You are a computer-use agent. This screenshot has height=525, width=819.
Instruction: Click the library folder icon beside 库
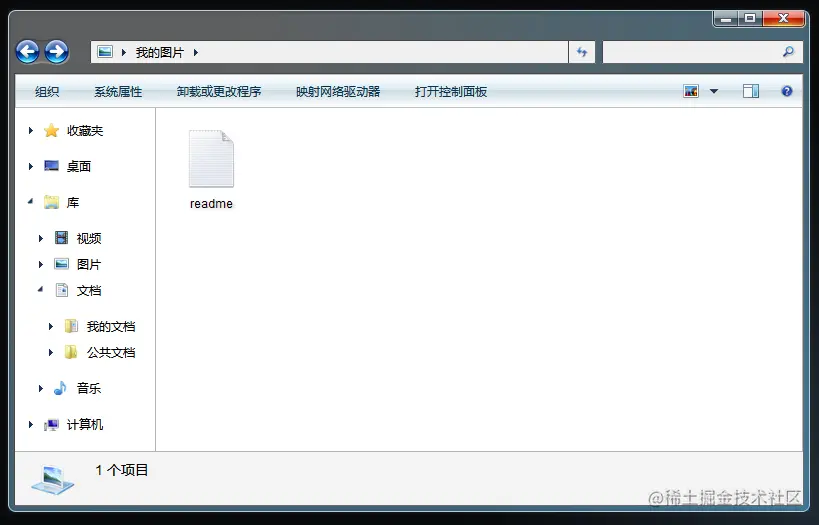pyautogui.click(x=51, y=202)
